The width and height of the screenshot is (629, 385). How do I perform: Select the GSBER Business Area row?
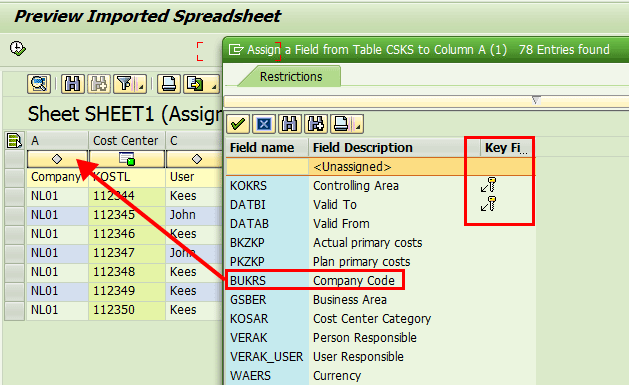coord(380,300)
